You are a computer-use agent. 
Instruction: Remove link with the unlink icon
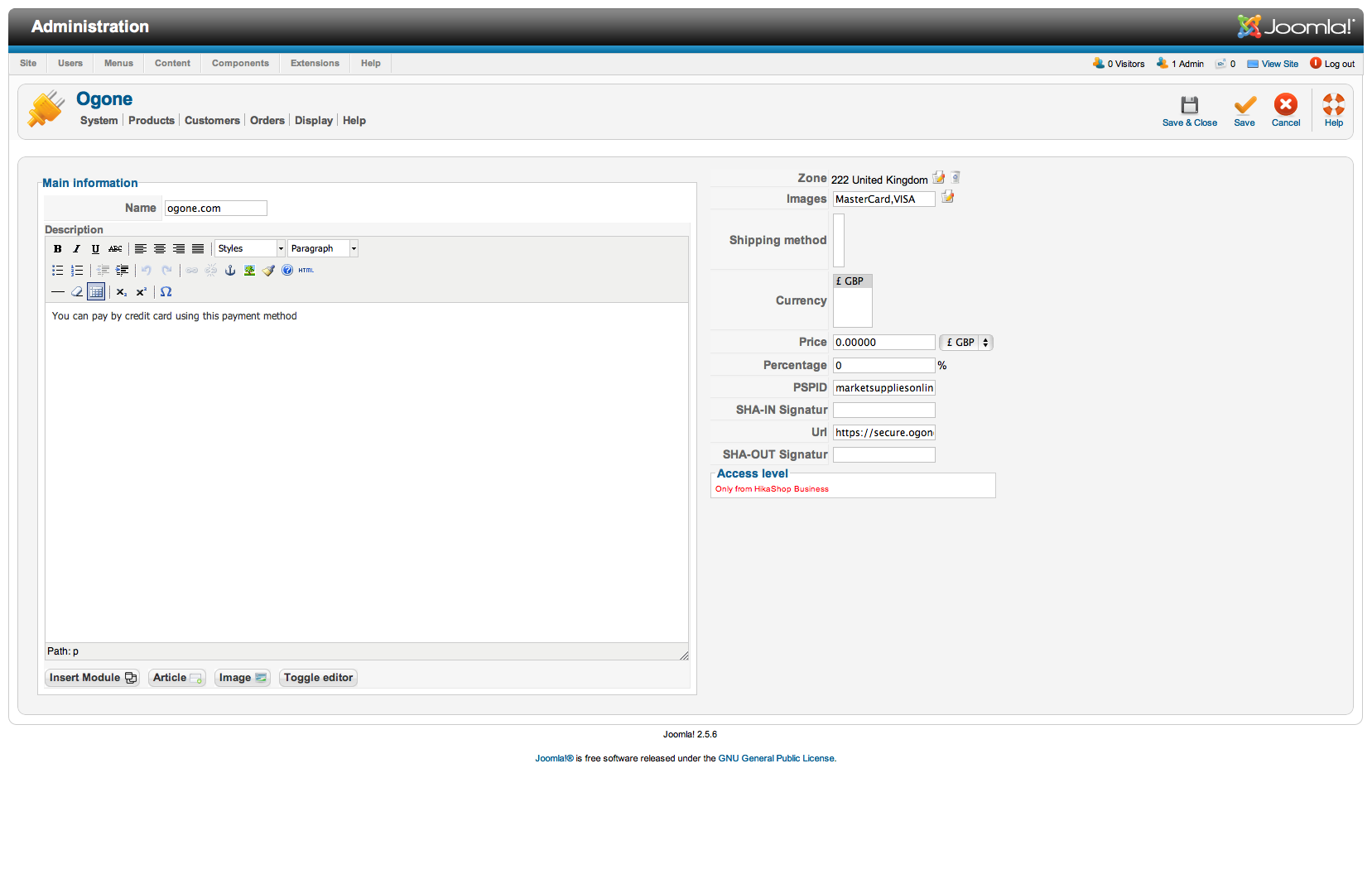[211, 270]
